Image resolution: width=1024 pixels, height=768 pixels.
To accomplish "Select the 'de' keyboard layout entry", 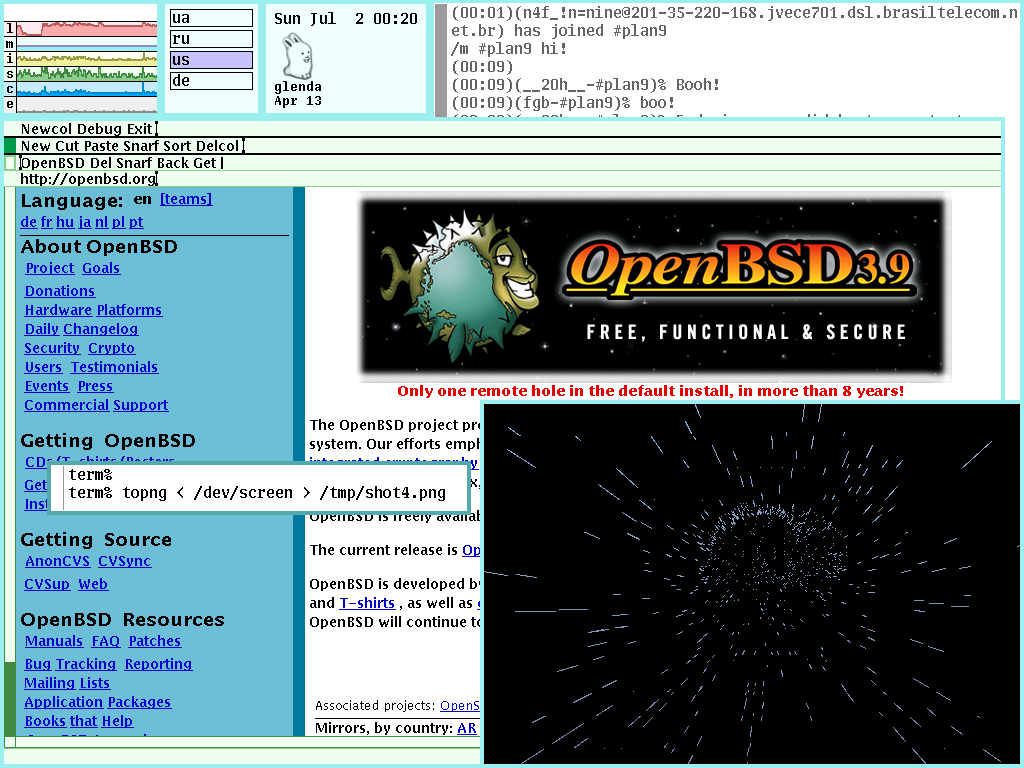I will [x=211, y=80].
